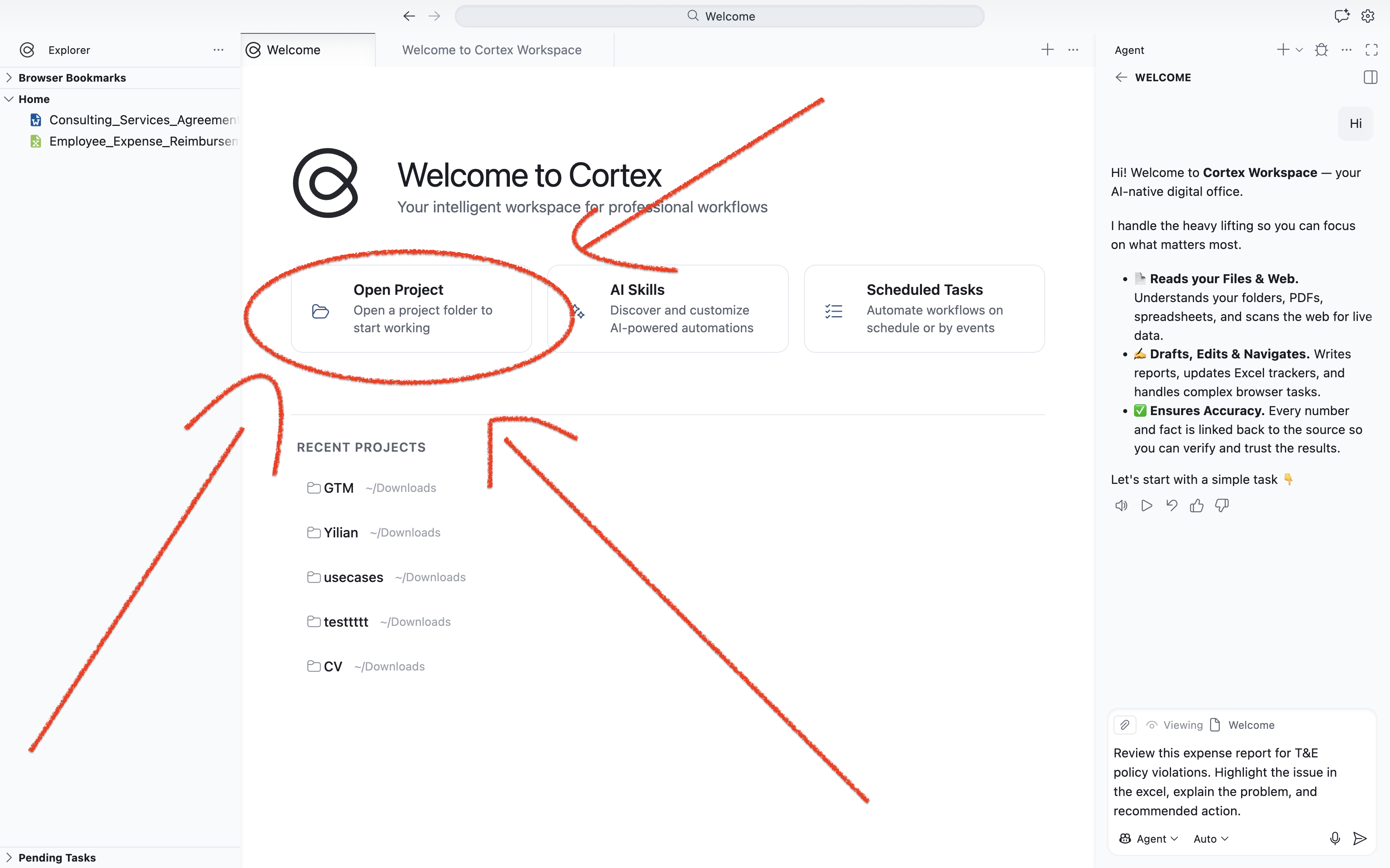This screenshot has height=868, width=1390.
Task: Switch to Welcome to Cortex Workspace tab
Action: click(492, 50)
